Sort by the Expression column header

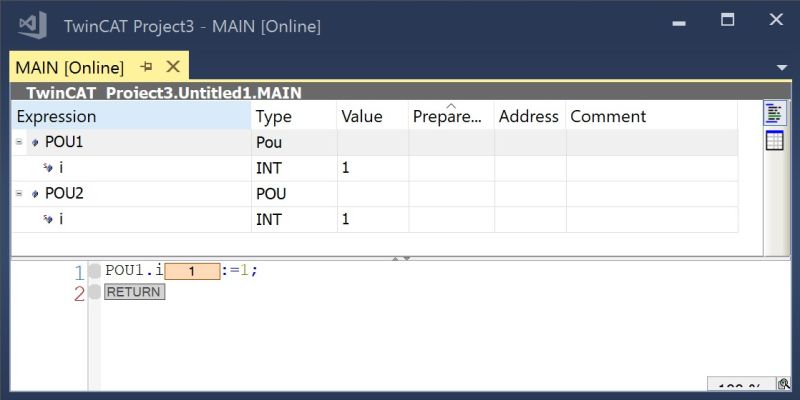coord(131,116)
